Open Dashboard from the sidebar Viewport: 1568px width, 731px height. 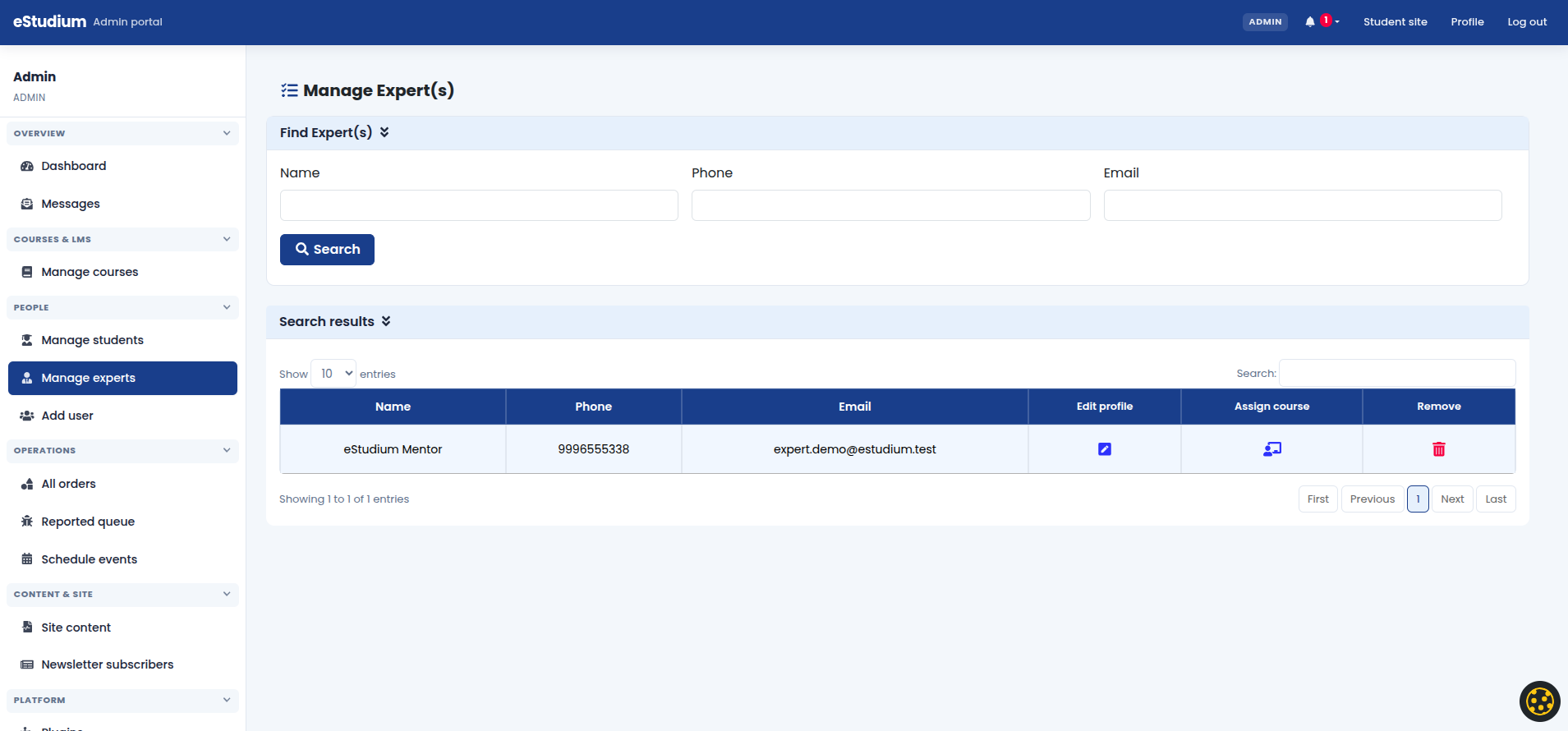tap(122, 166)
